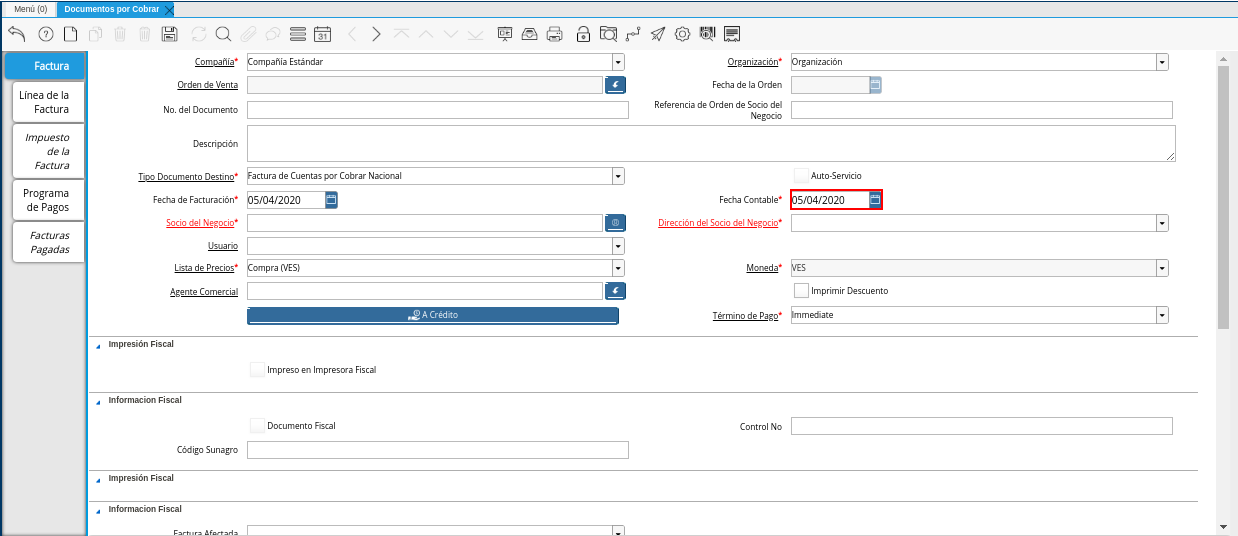Open the gear process icon in the toolbar

(682, 34)
